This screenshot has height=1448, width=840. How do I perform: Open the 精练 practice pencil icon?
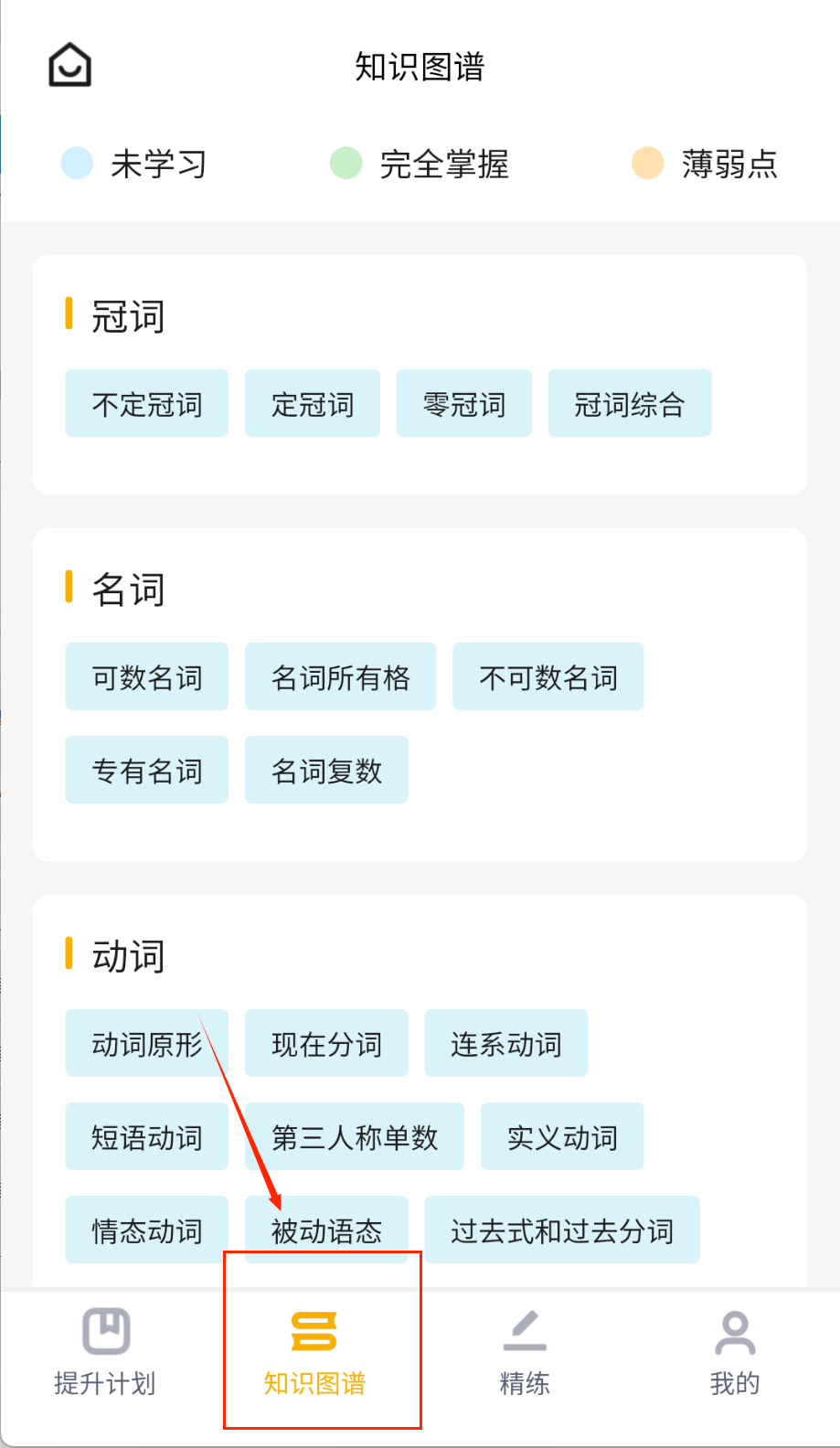pos(525,1331)
